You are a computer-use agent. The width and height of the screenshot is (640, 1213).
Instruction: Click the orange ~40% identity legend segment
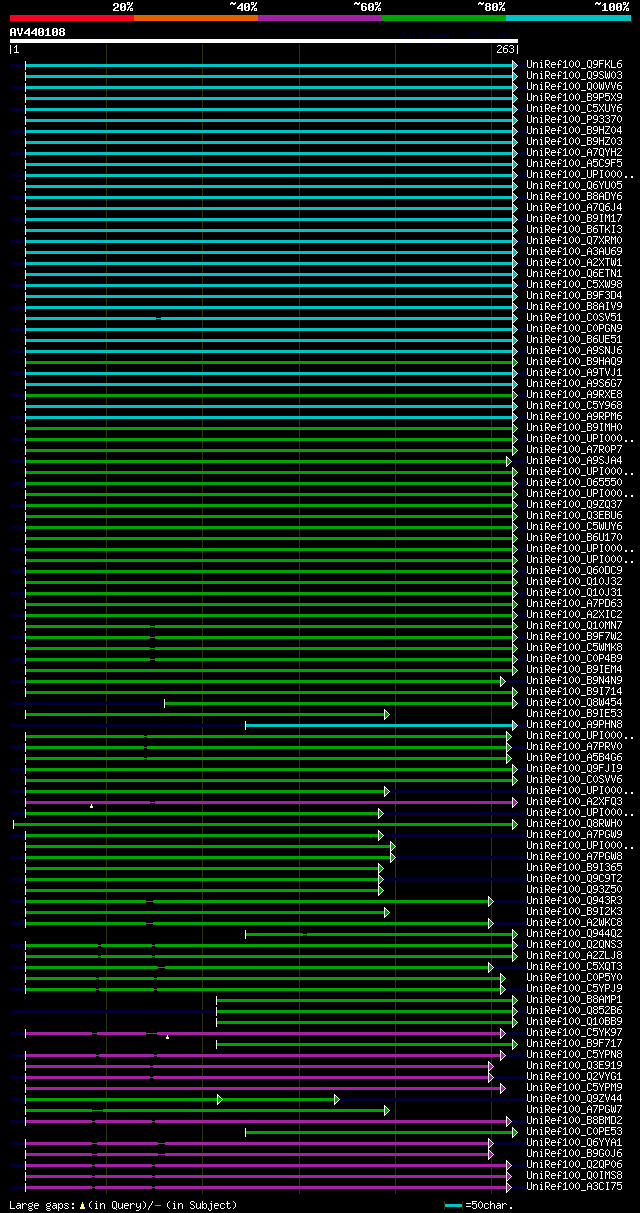click(195, 18)
